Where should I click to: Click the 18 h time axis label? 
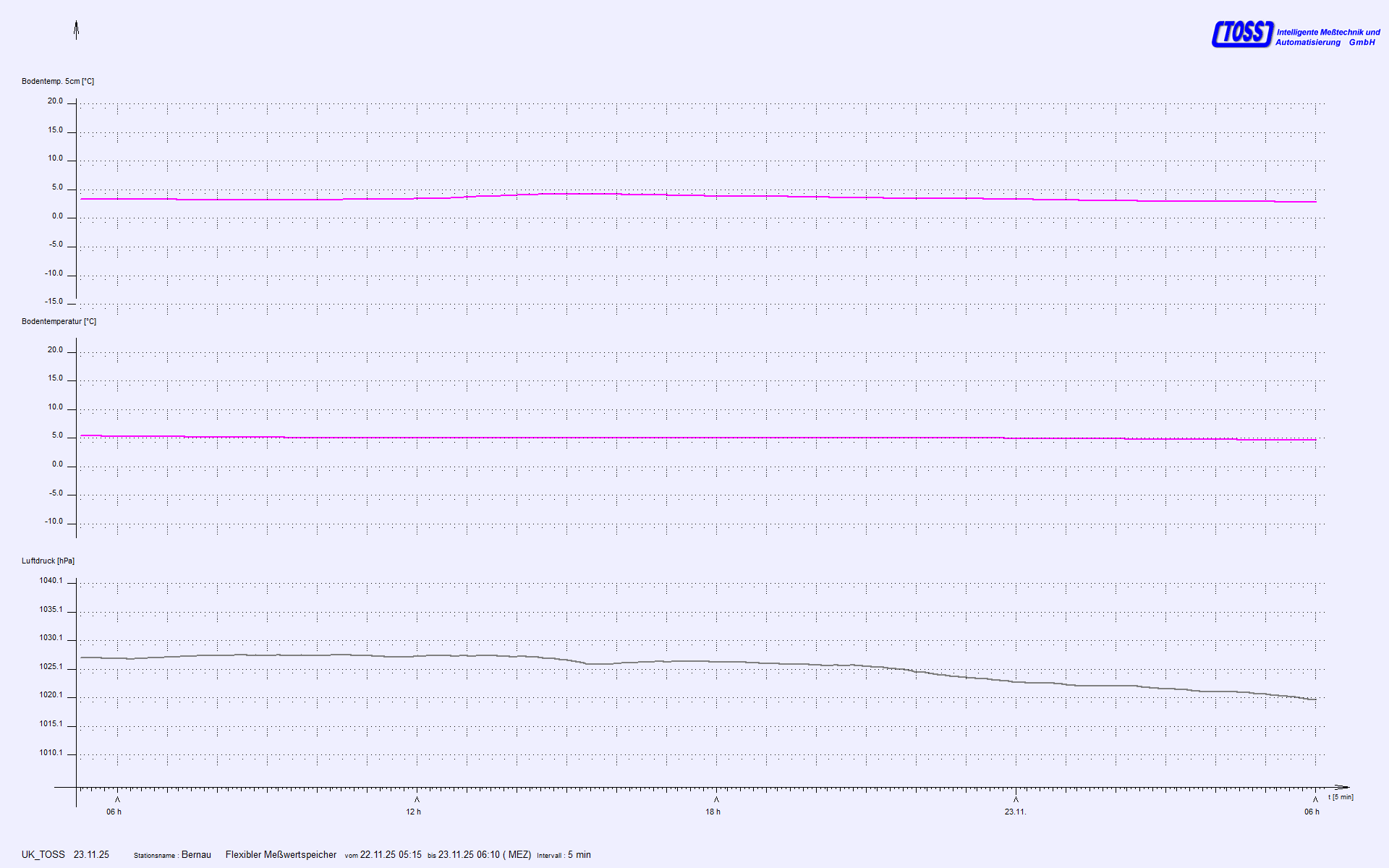(713, 812)
